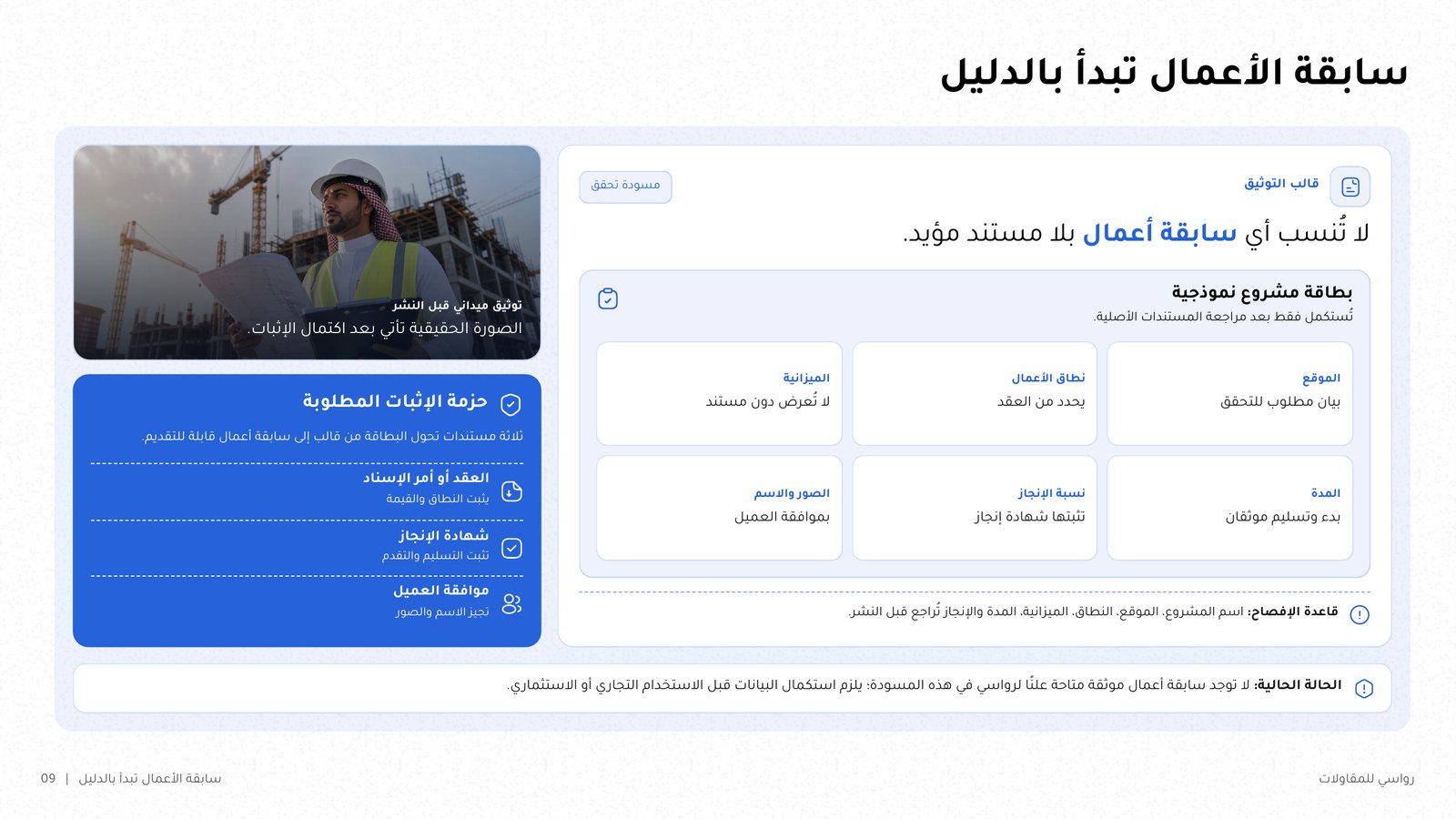Select the نسبة الإنجاز card

pos(975,508)
